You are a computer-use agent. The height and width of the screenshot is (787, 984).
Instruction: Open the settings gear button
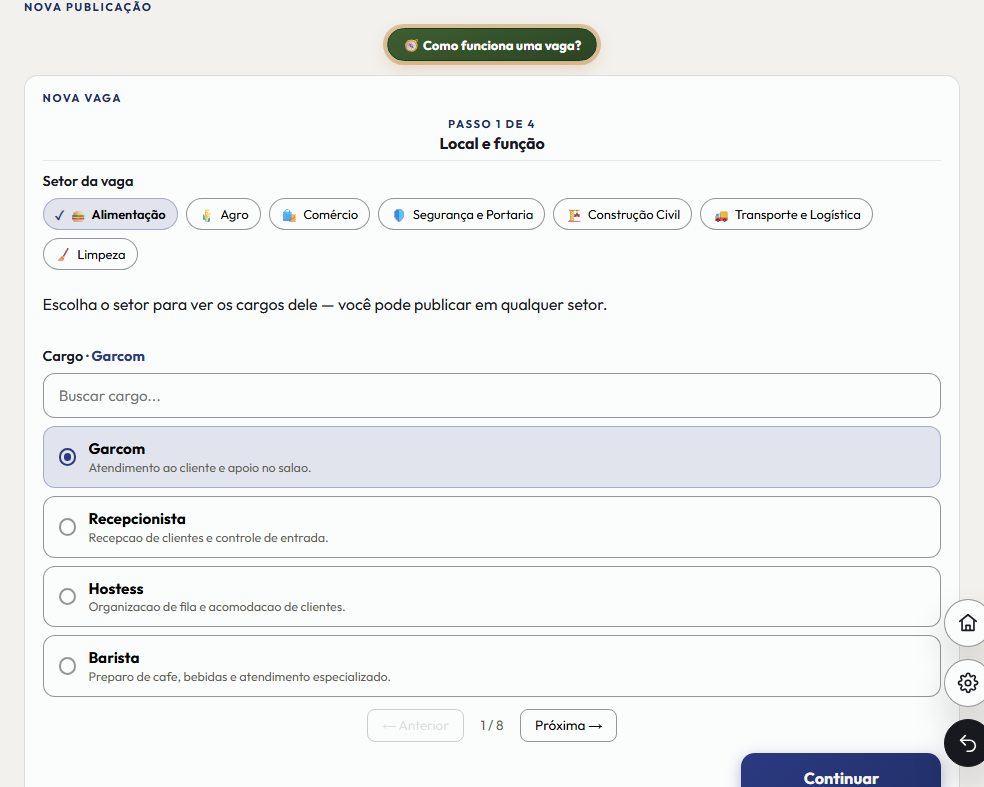967,682
